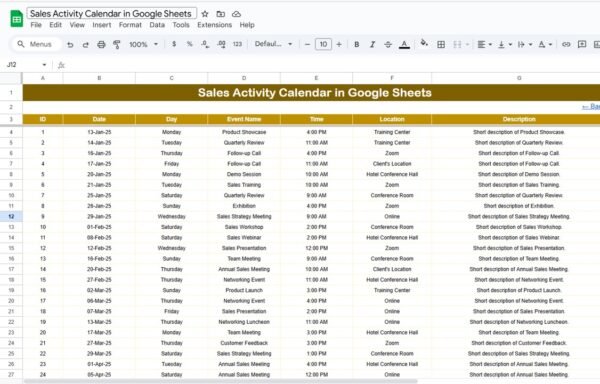Redo the last action
Image resolution: width=600 pixels, height=384 pixels.
click(85, 44)
